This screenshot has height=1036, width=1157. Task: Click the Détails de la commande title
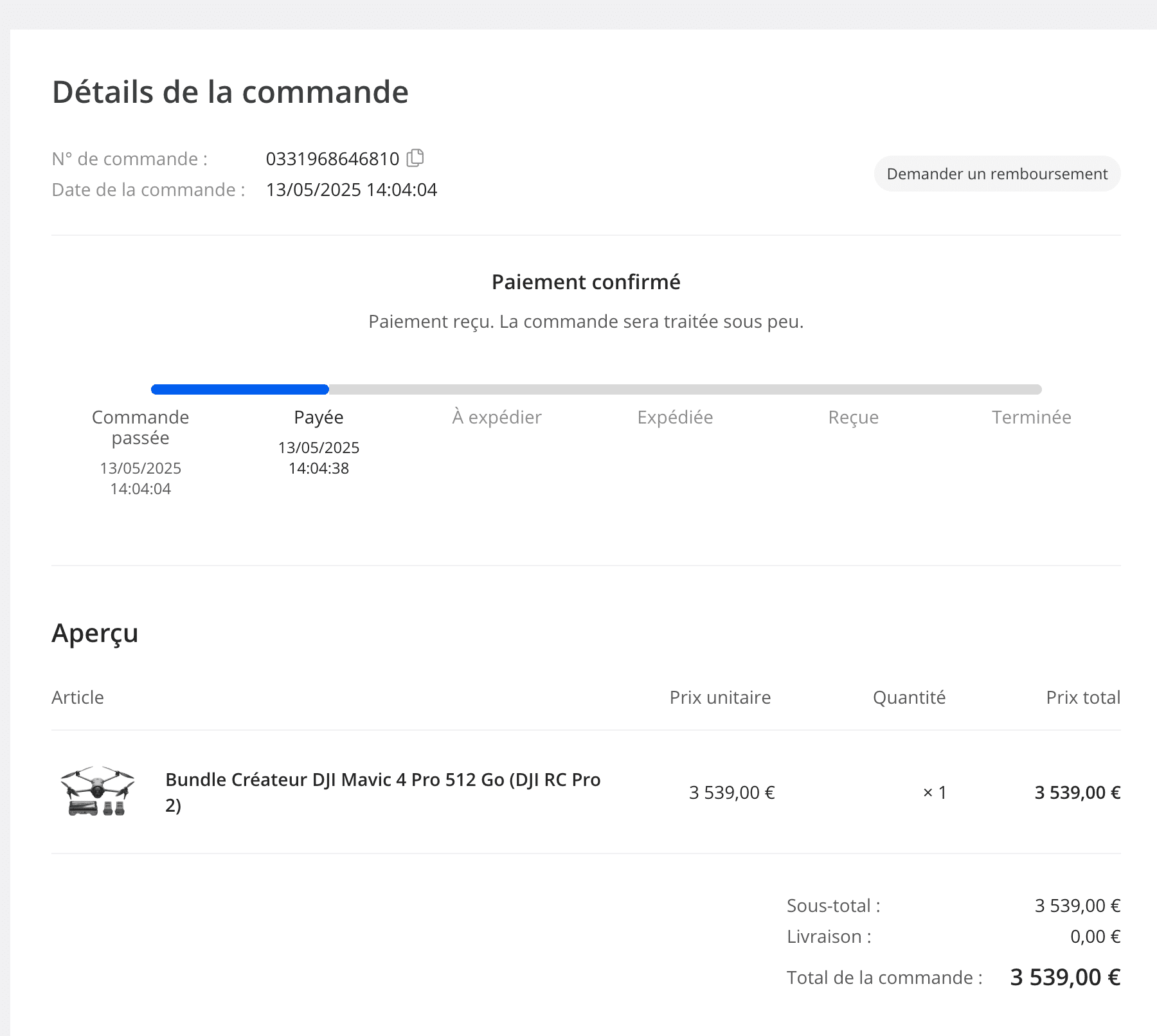click(x=230, y=91)
